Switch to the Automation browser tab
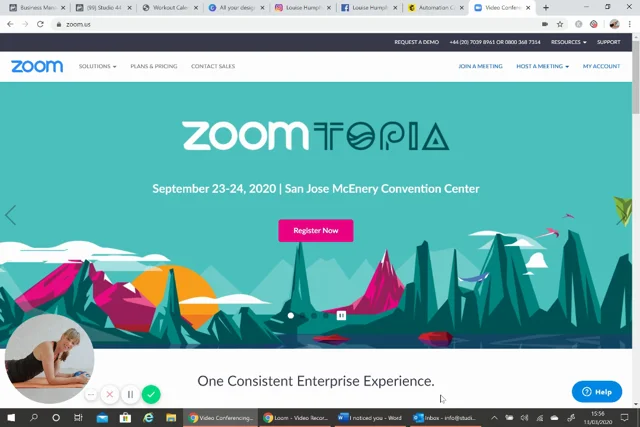 pyautogui.click(x=436, y=8)
